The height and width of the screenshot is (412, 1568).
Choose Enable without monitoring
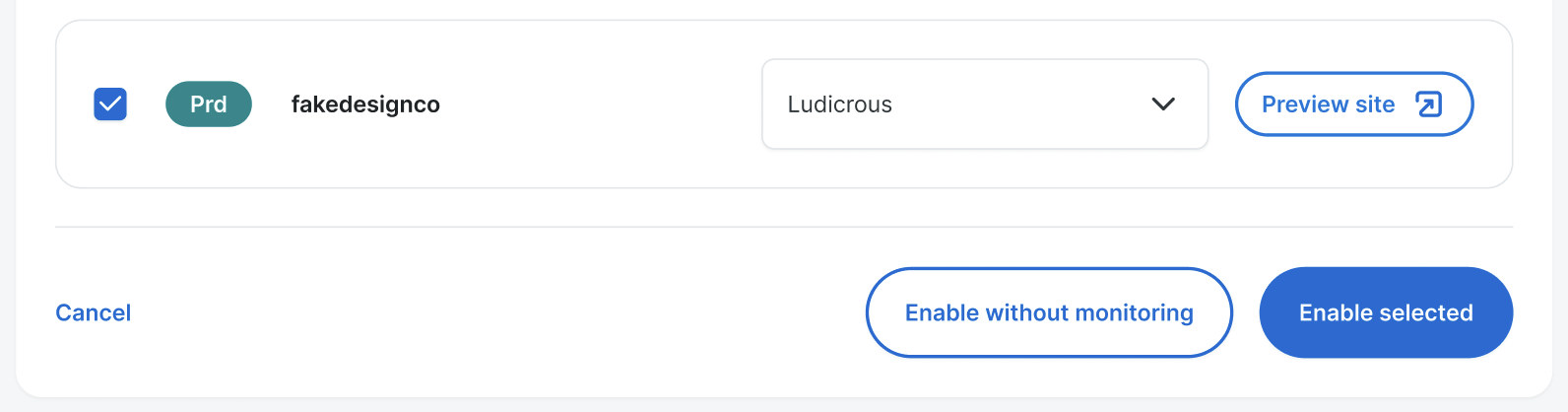pos(1048,312)
